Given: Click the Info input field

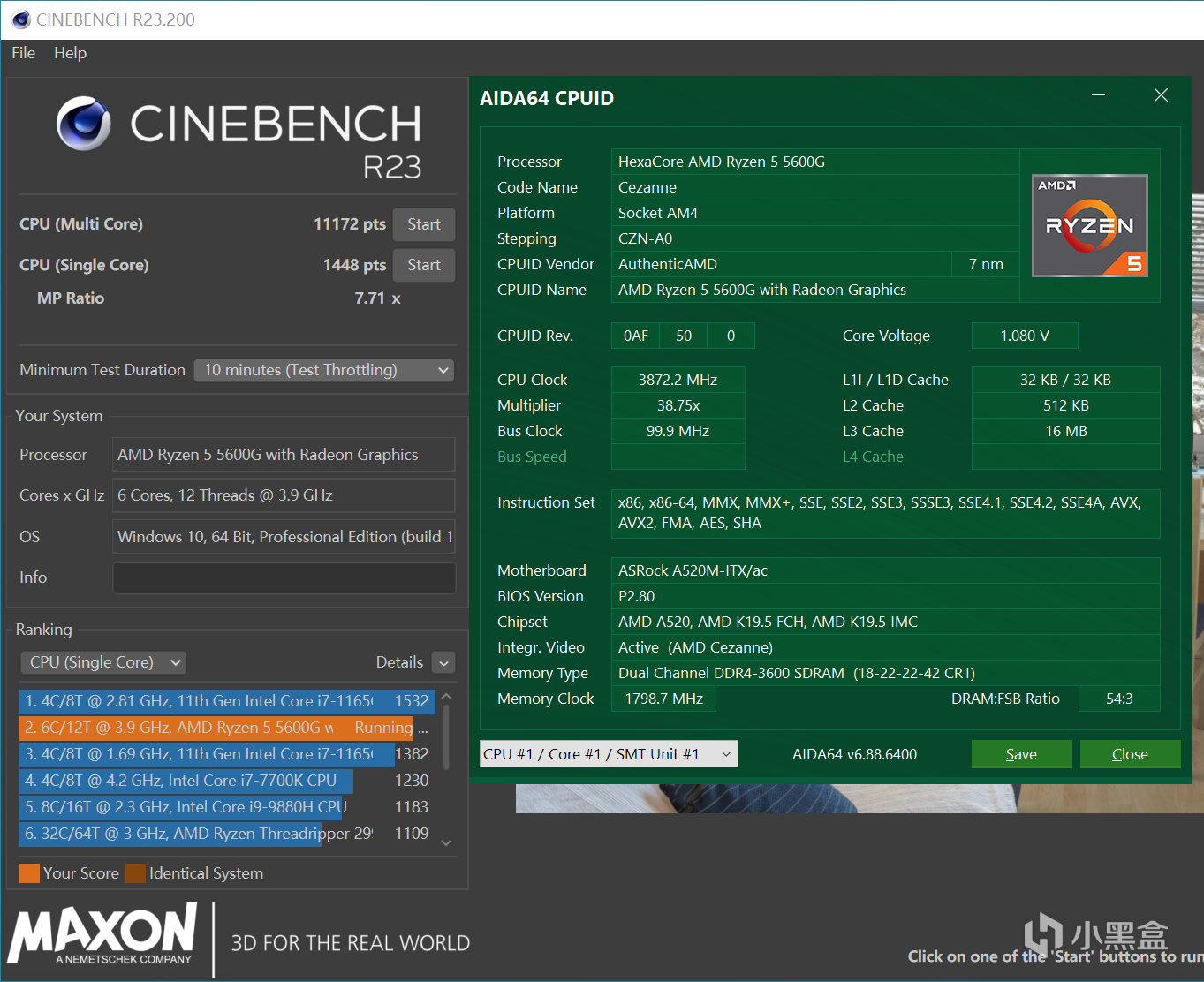Looking at the screenshot, I should [x=284, y=578].
